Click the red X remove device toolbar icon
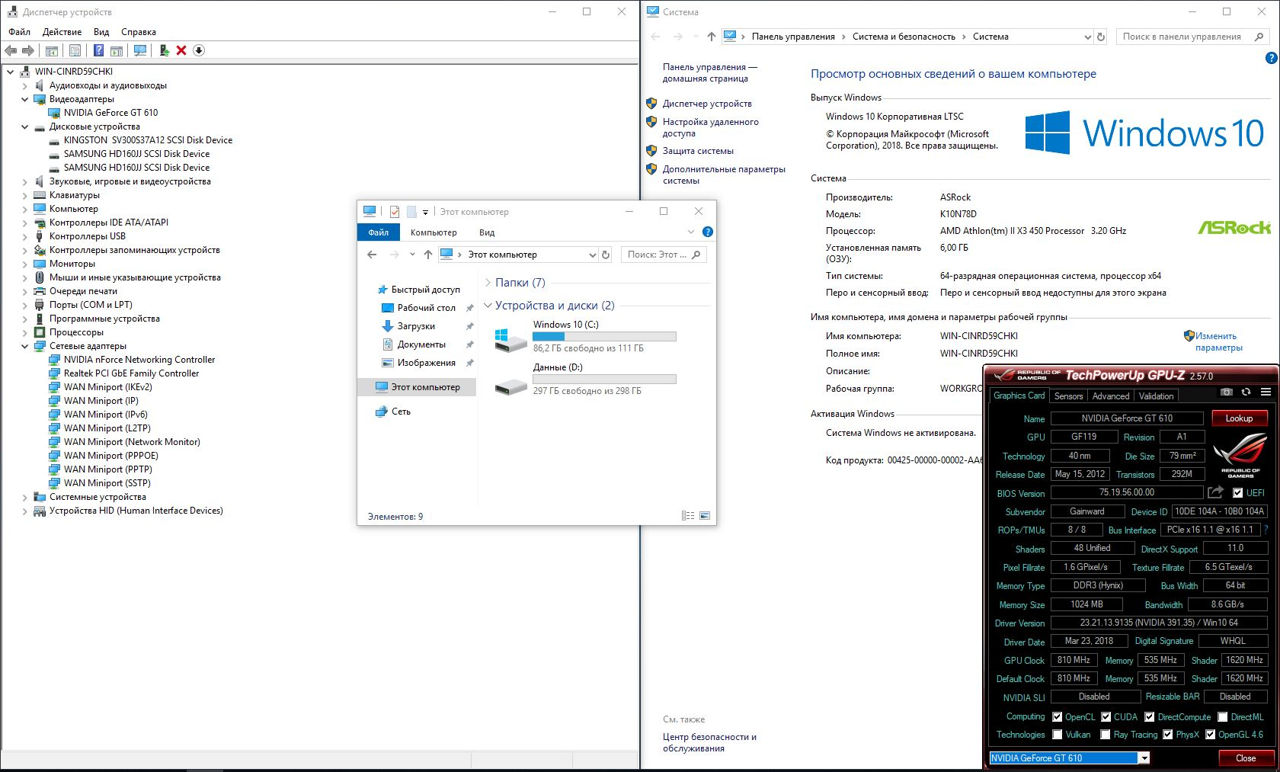The image size is (1280, 772). click(x=181, y=50)
